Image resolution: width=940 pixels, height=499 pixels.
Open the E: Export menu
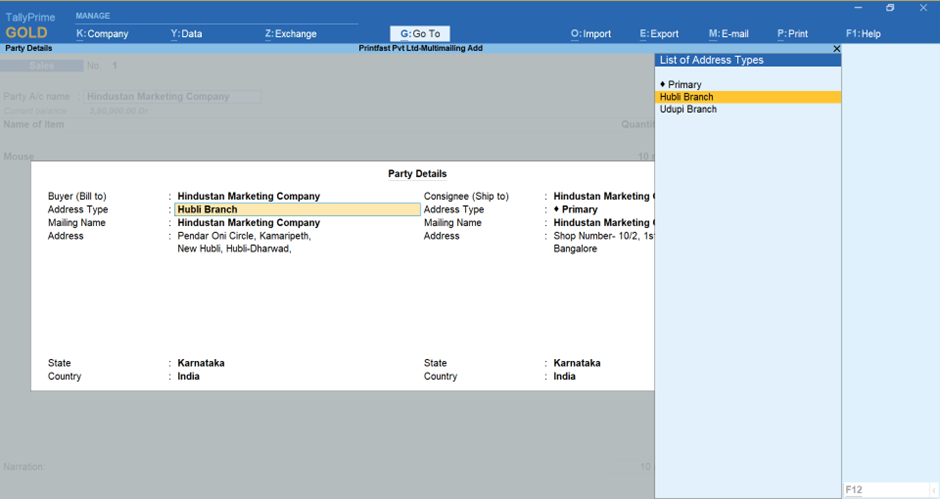(659, 34)
